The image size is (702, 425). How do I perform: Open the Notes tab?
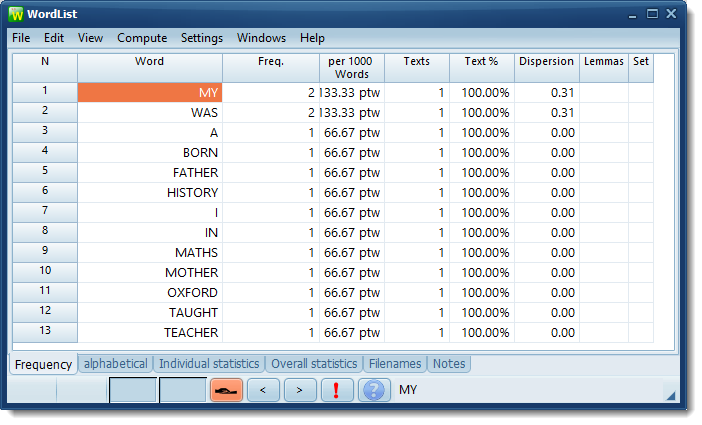click(449, 364)
